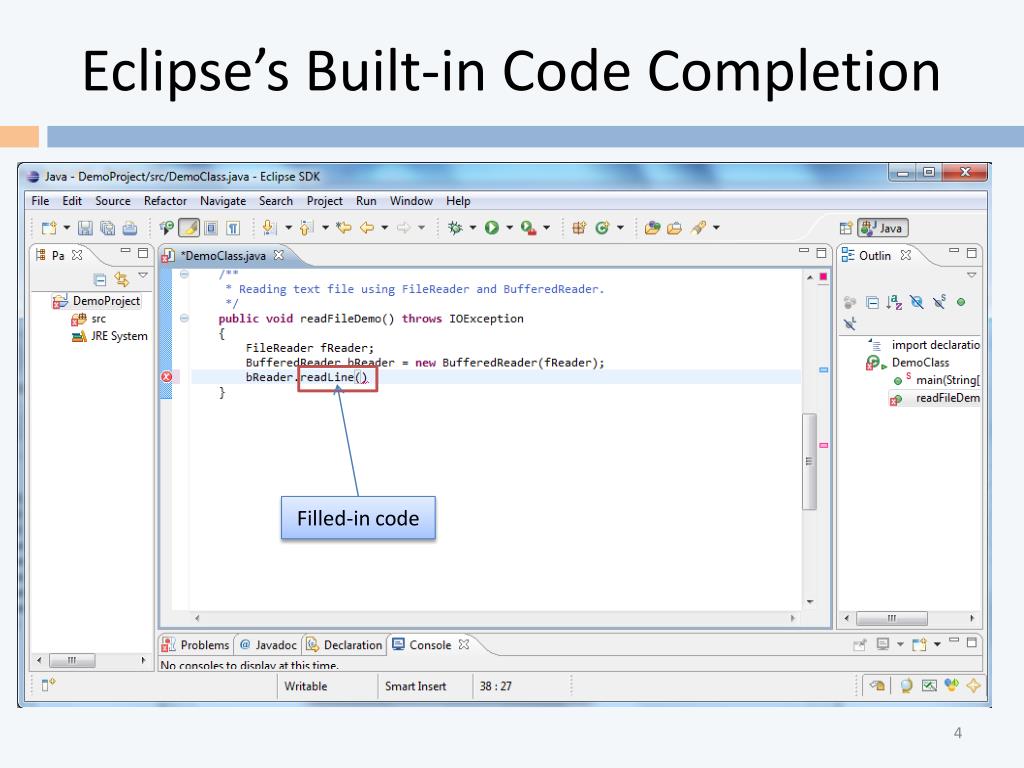
Task: Open the Back history dropdown arrow
Action: pyautogui.click(x=385, y=228)
